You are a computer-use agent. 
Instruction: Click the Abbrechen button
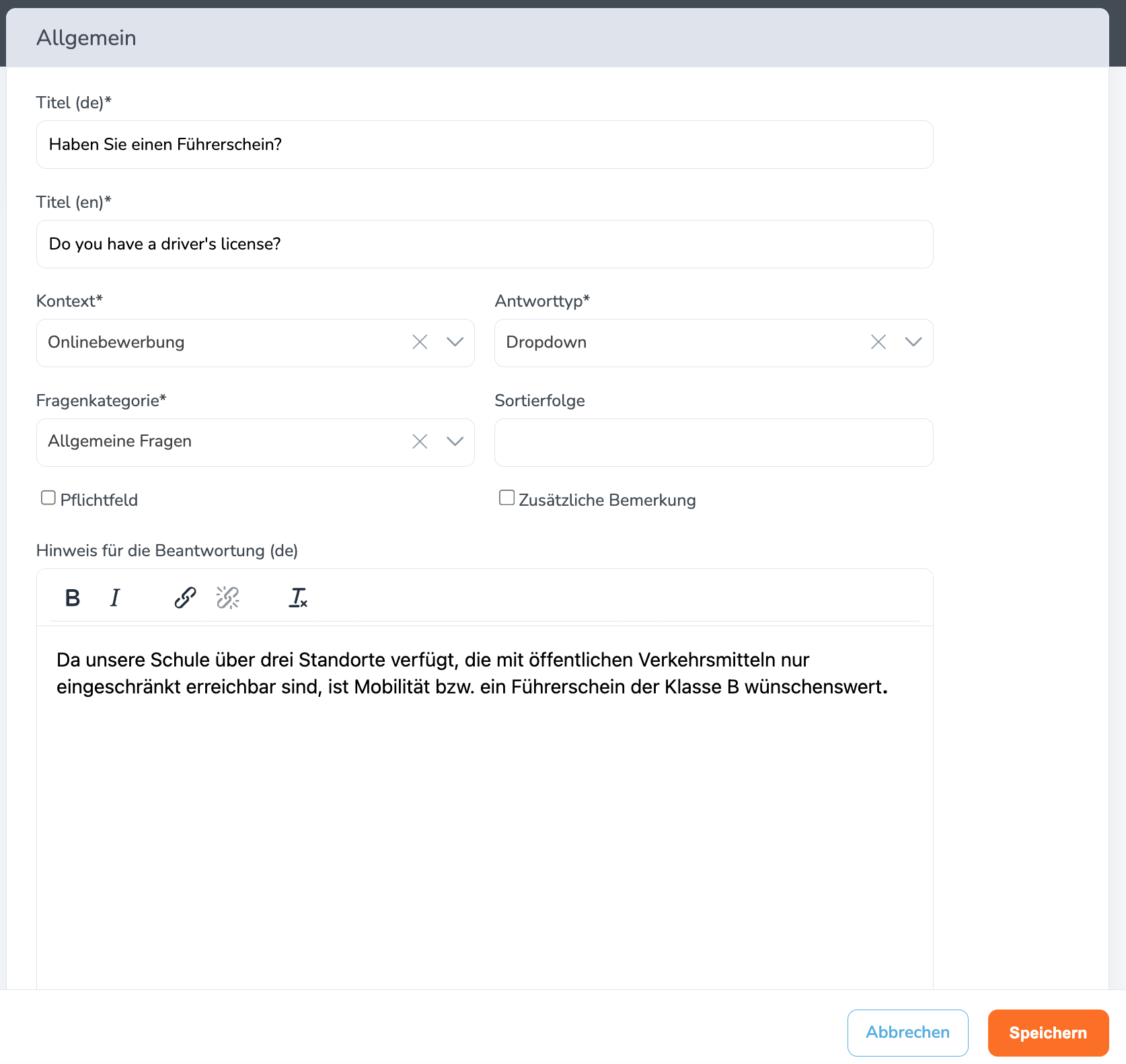907,1032
